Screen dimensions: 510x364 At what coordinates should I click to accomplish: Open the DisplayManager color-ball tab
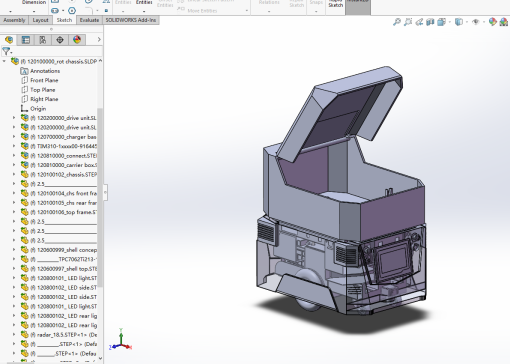tap(77, 40)
